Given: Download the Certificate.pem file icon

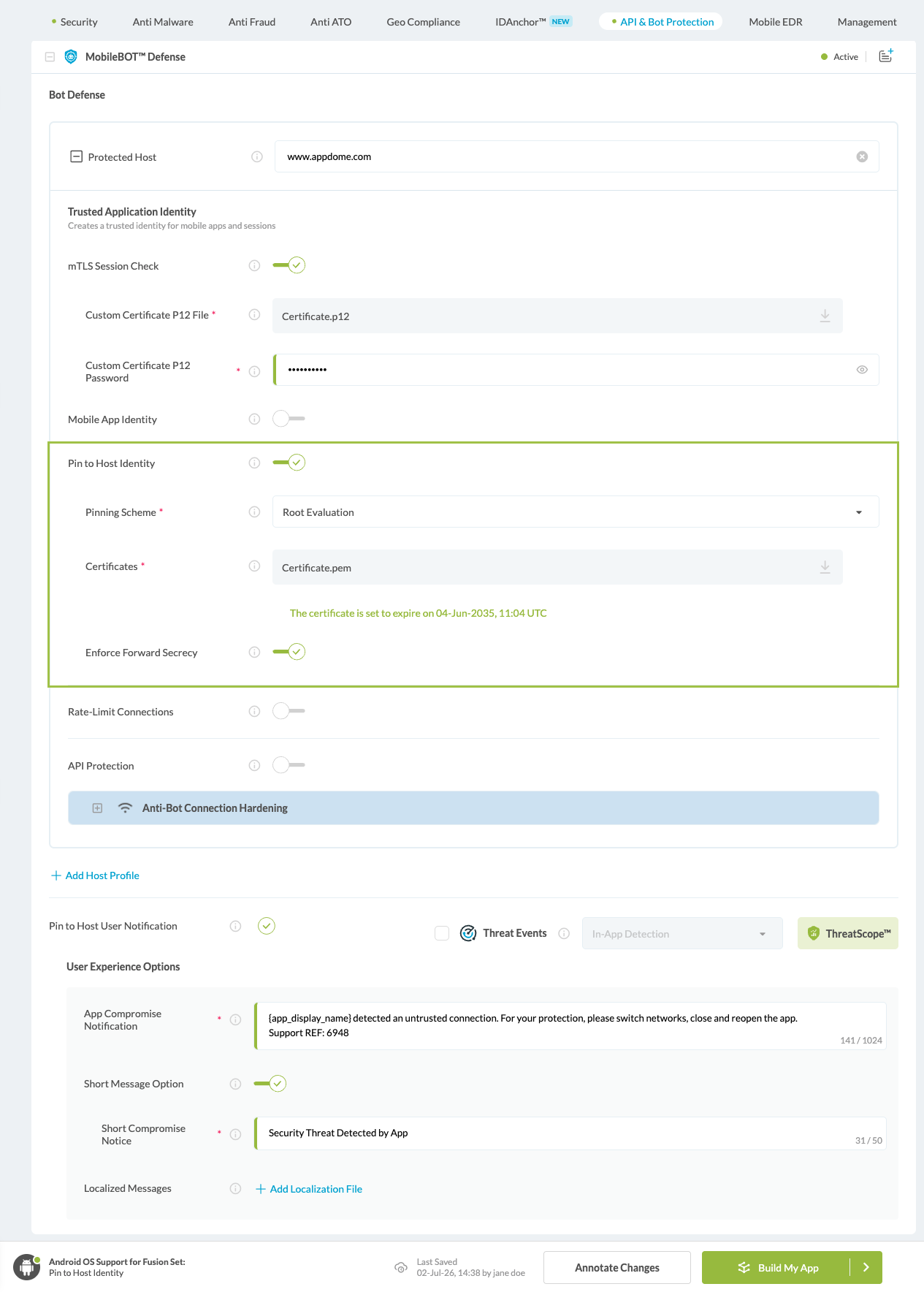Looking at the screenshot, I should (825, 567).
